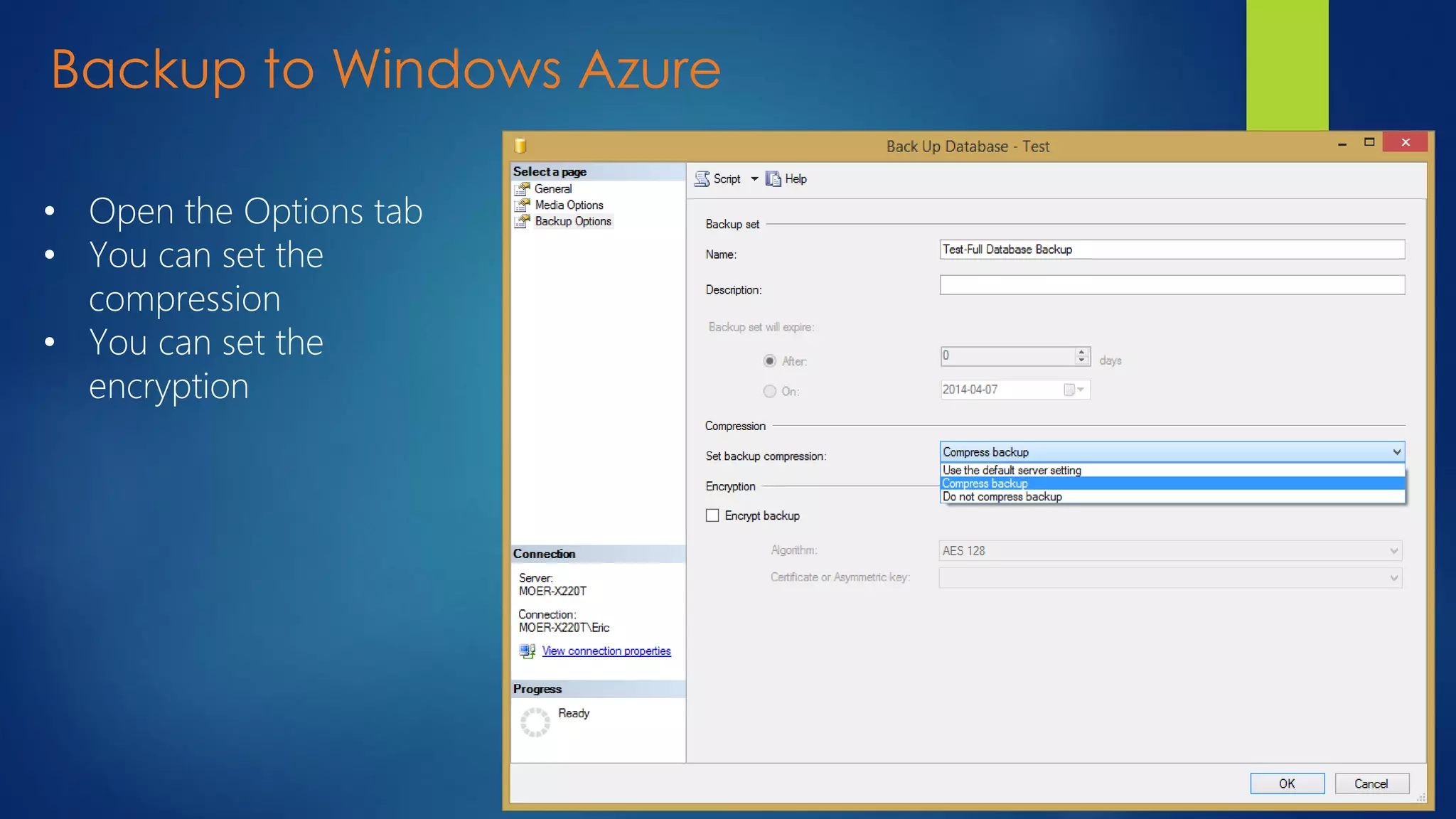Click the dialog resize grip corner
The image size is (1456, 819).
click(x=1420, y=798)
